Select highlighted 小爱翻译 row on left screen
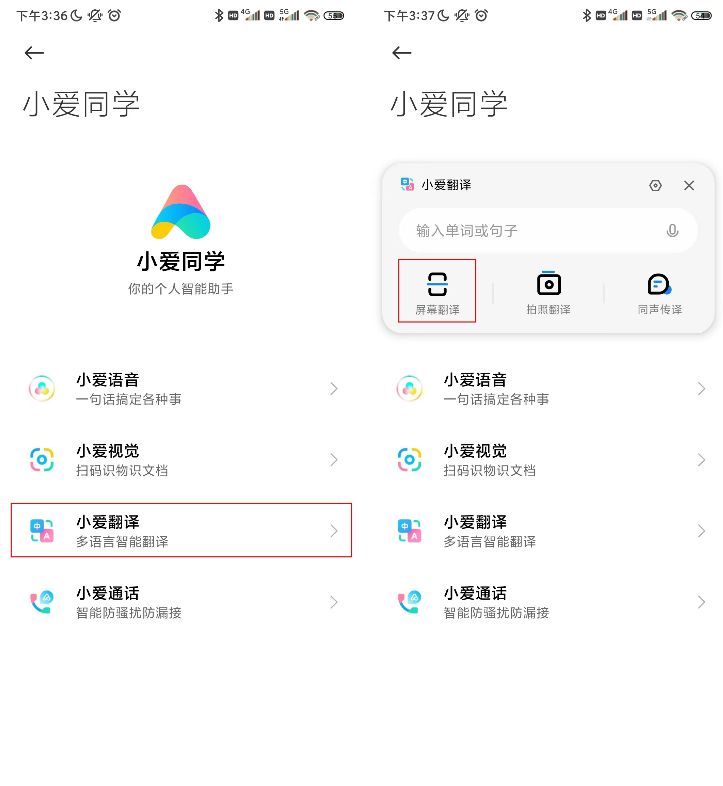Image resolution: width=723 pixels, height=786 pixels. (181, 530)
